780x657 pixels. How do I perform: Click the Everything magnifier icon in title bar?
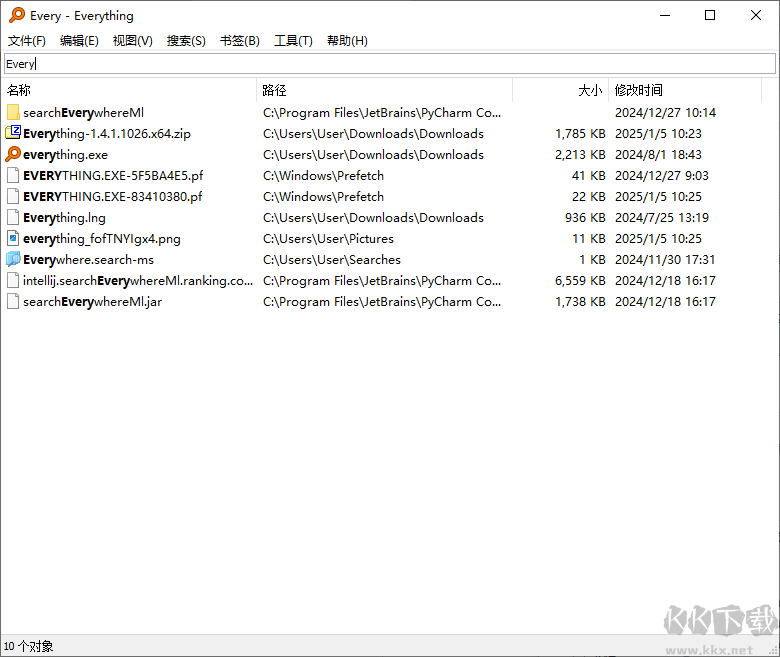[16, 15]
